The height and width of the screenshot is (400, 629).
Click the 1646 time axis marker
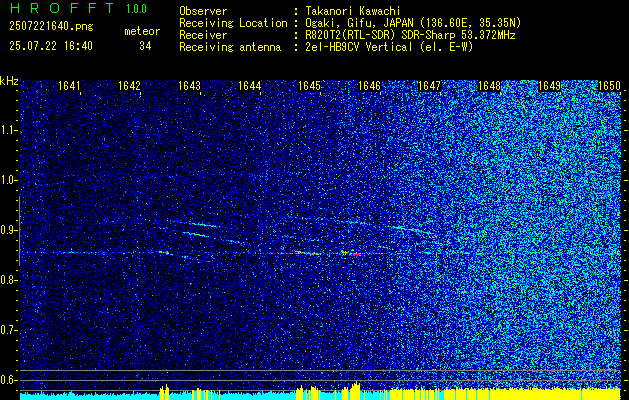coord(369,86)
